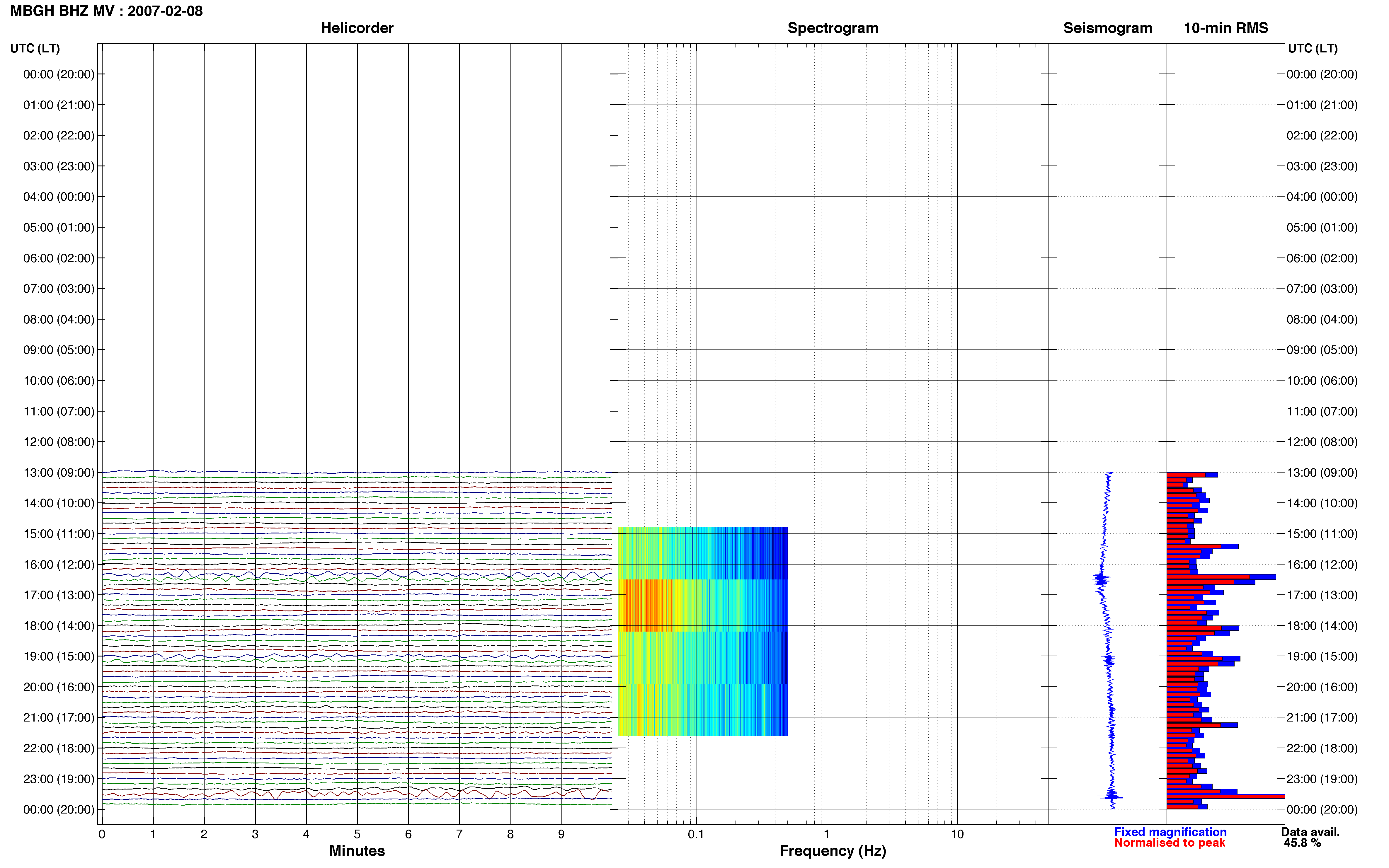1389x868 pixels.
Task: Click the Frequency (Hz) axis label
Action: [833, 851]
